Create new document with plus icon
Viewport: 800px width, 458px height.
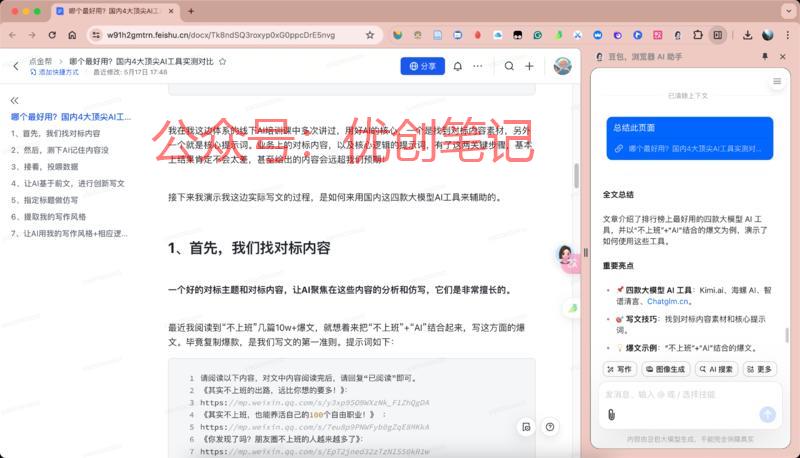click(529, 66)
